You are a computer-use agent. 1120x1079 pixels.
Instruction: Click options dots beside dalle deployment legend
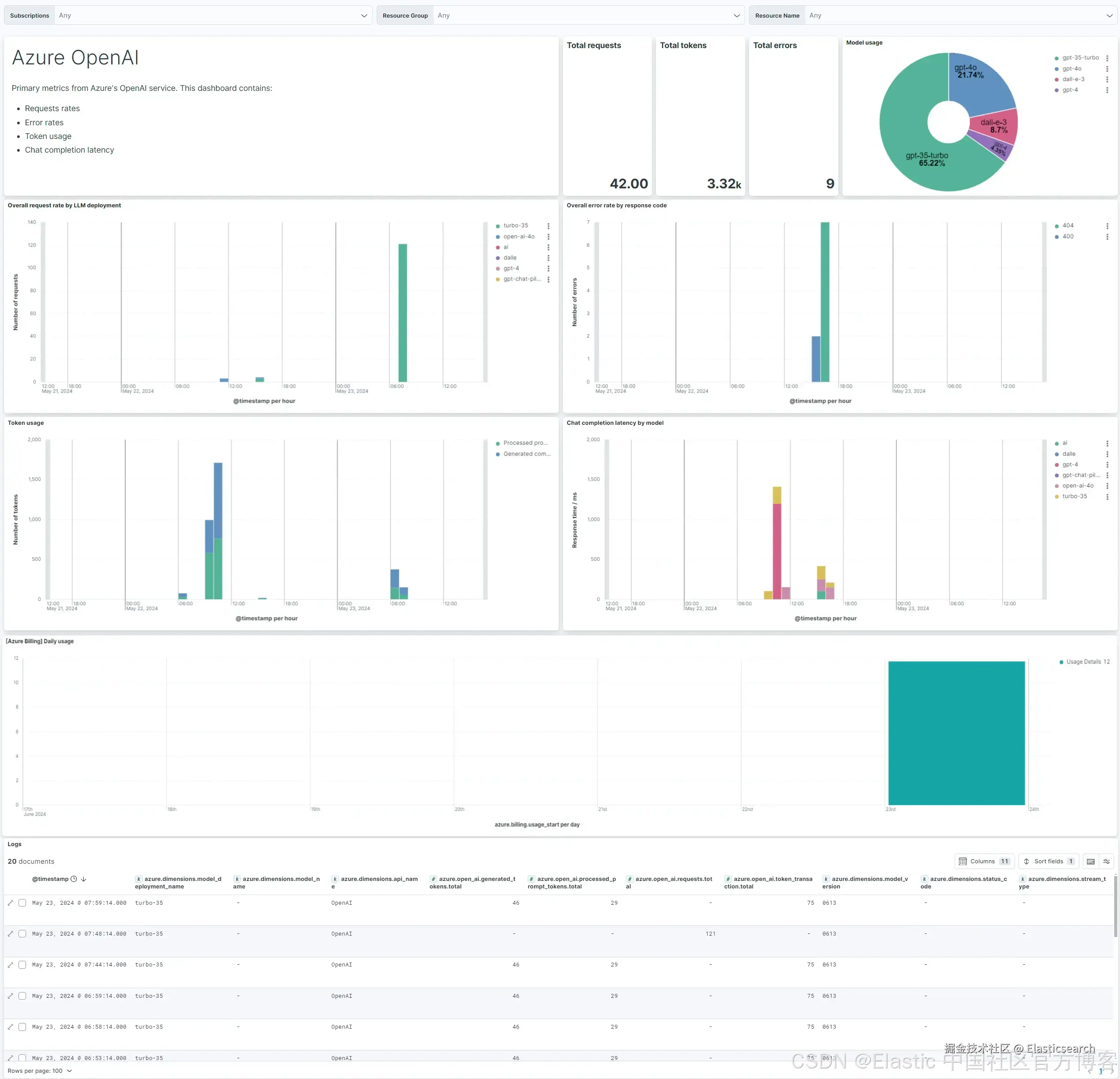point(548,259)
